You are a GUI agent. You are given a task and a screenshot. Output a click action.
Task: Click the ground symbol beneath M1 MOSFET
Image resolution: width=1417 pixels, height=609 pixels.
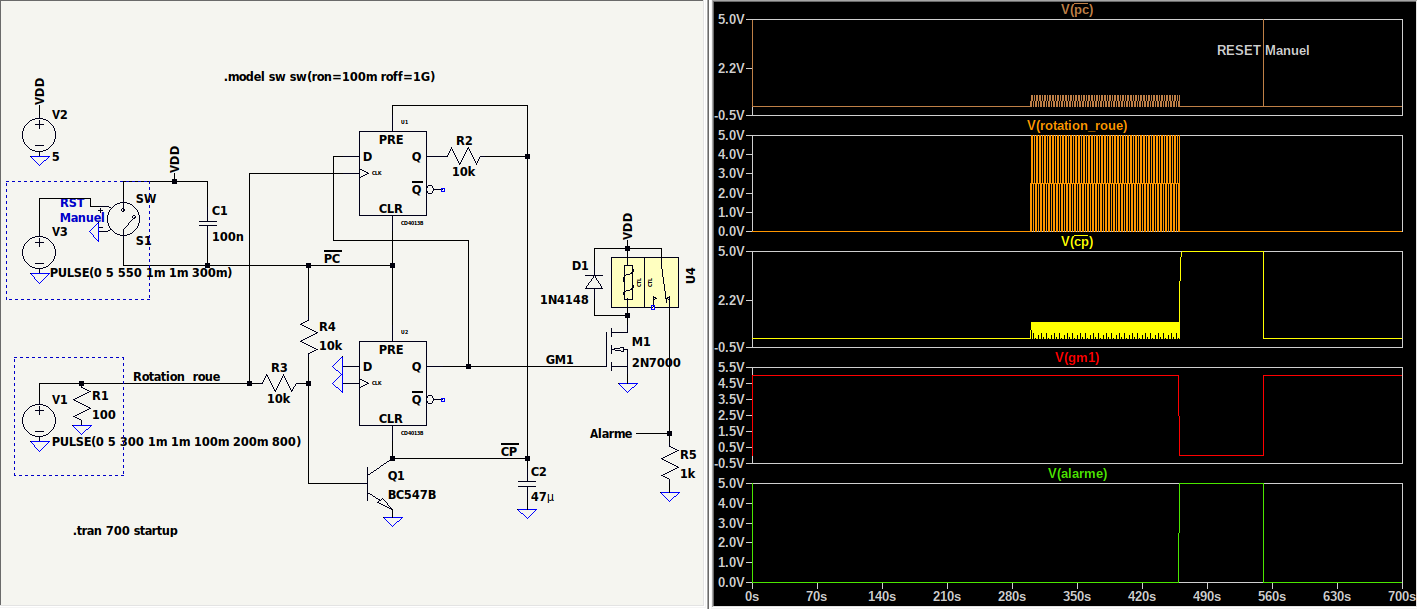tap(628, 386)
